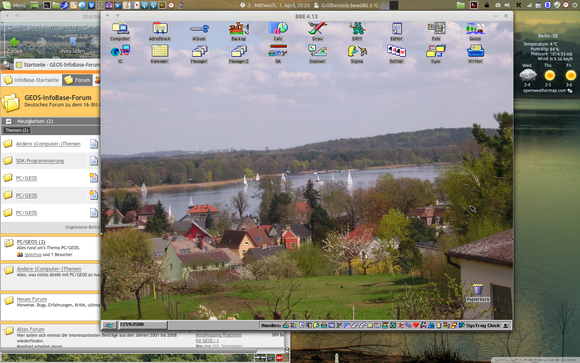Launch terminal from top panel
The image size is (580, 363).
(47, 5)
